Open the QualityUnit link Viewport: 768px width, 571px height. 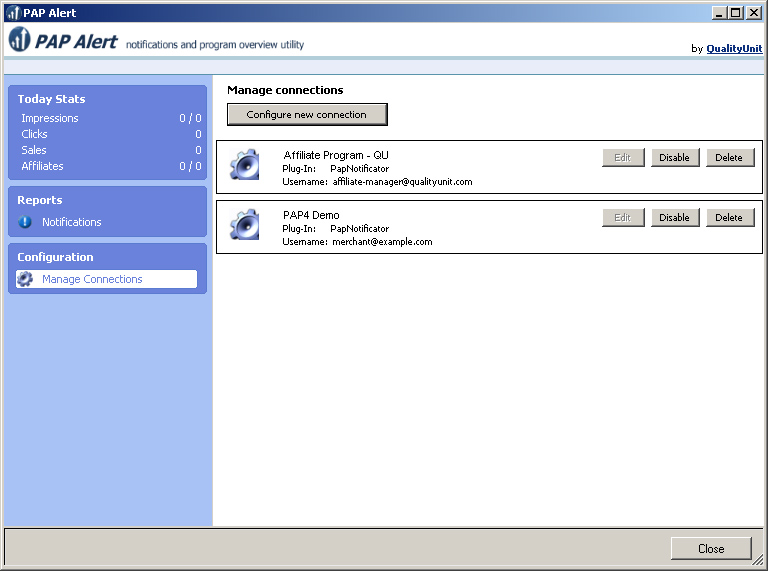click(734, 48)
